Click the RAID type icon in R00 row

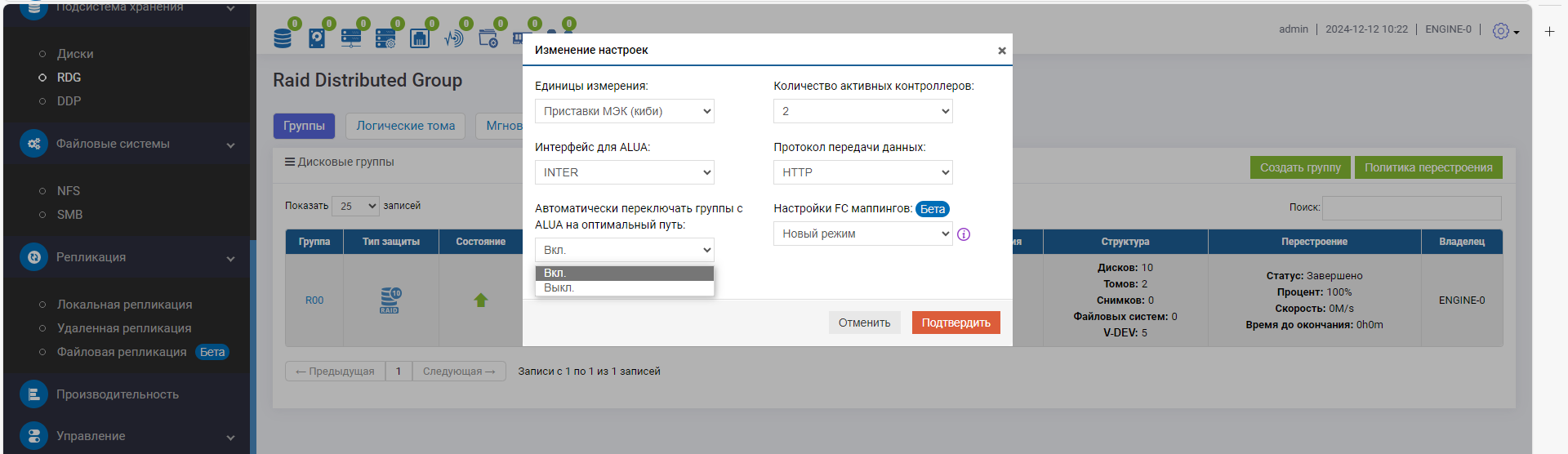[x=390, y=300]
